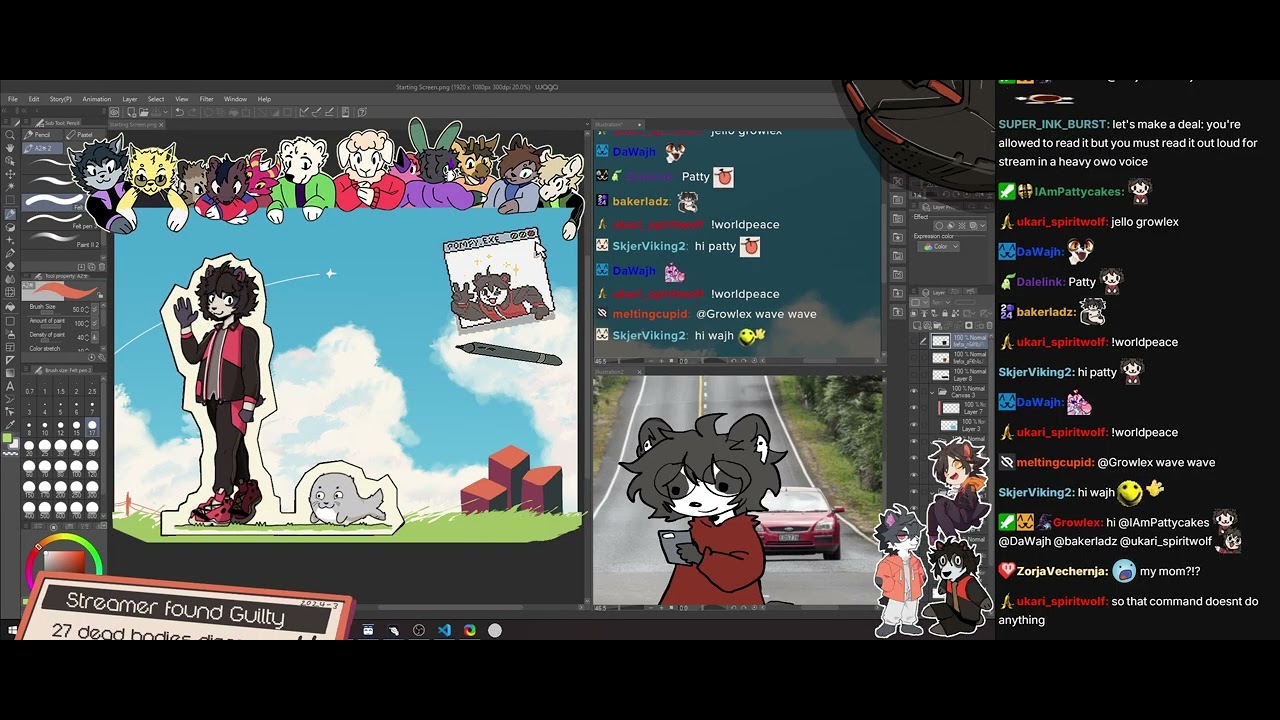This screenshot has height=720, width=1280.
Task: Switch to the Pastel sub tool tab
Action: (83, 134)
